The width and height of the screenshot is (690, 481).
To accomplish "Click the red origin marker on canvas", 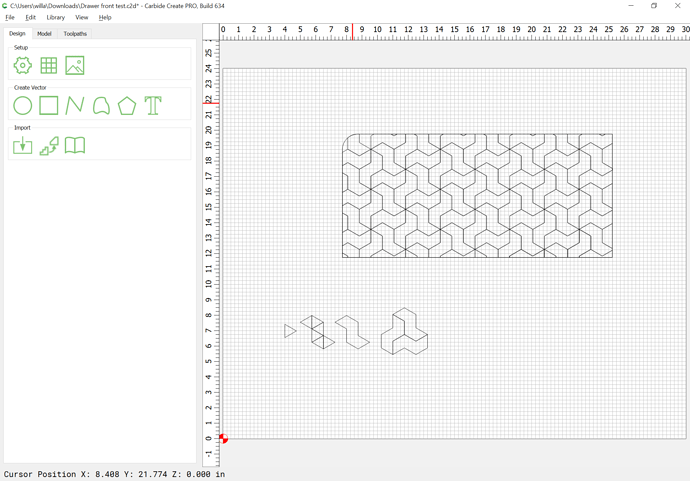I will tap(224, 438).
